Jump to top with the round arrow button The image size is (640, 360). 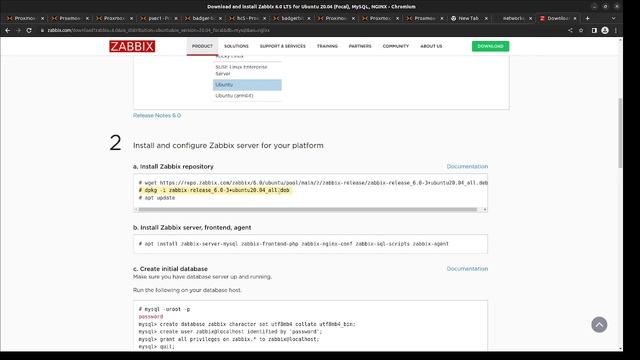pos(599,325)
